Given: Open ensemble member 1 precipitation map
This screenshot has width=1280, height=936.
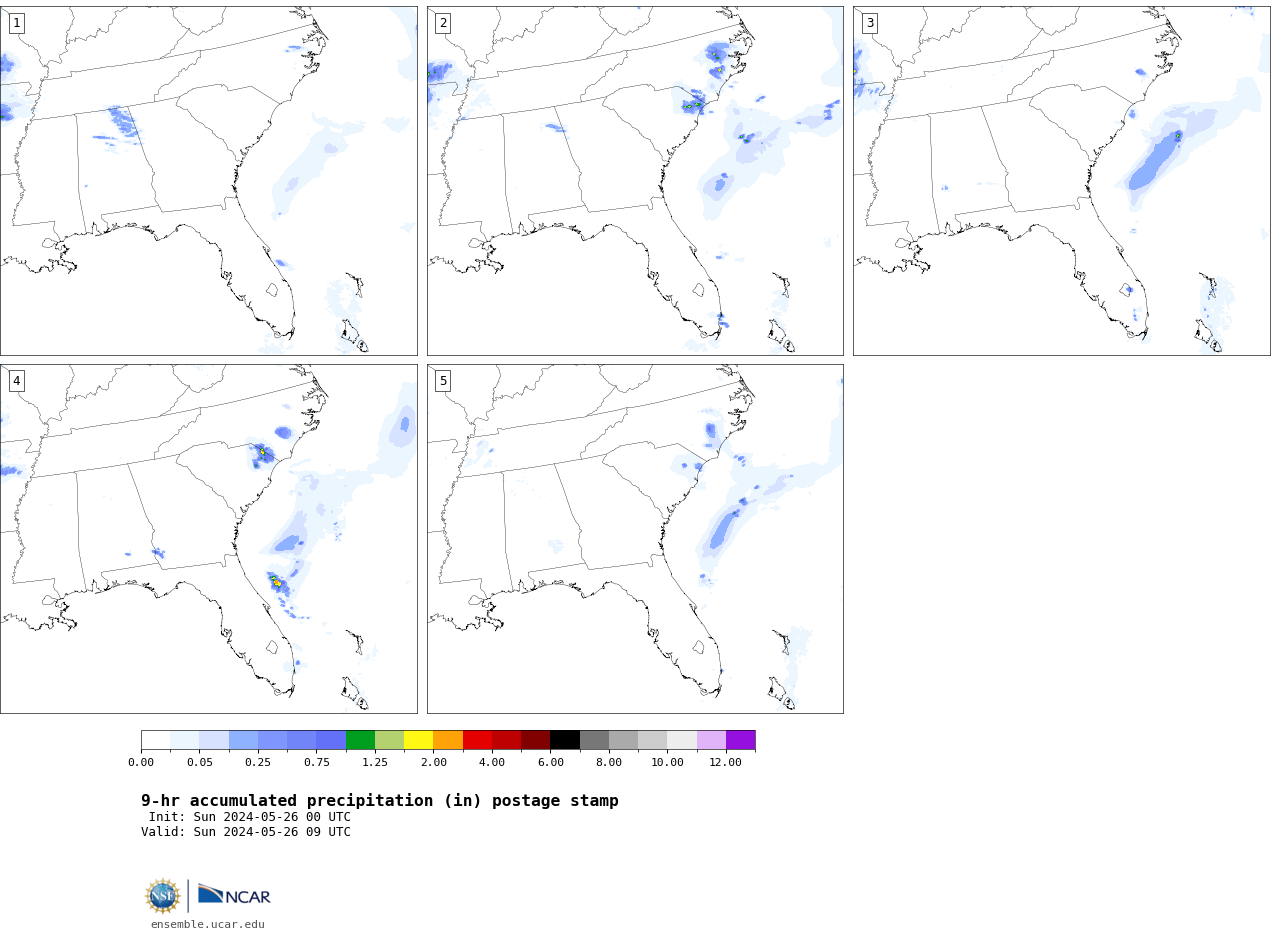Looking at the screenshot, I should pyautogui.click(x=209, y=181).
